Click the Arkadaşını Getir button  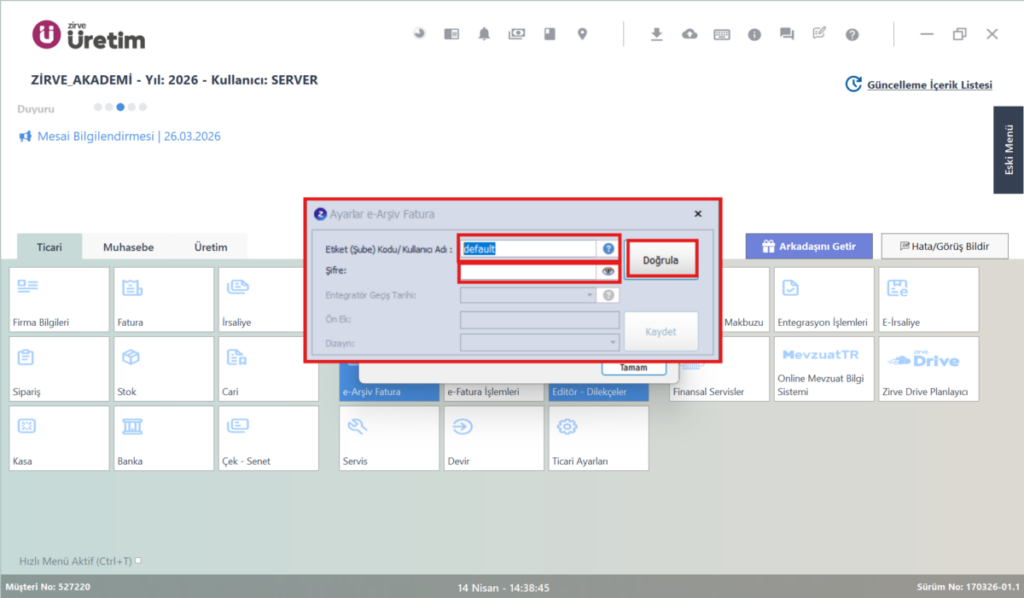point(809,246)
